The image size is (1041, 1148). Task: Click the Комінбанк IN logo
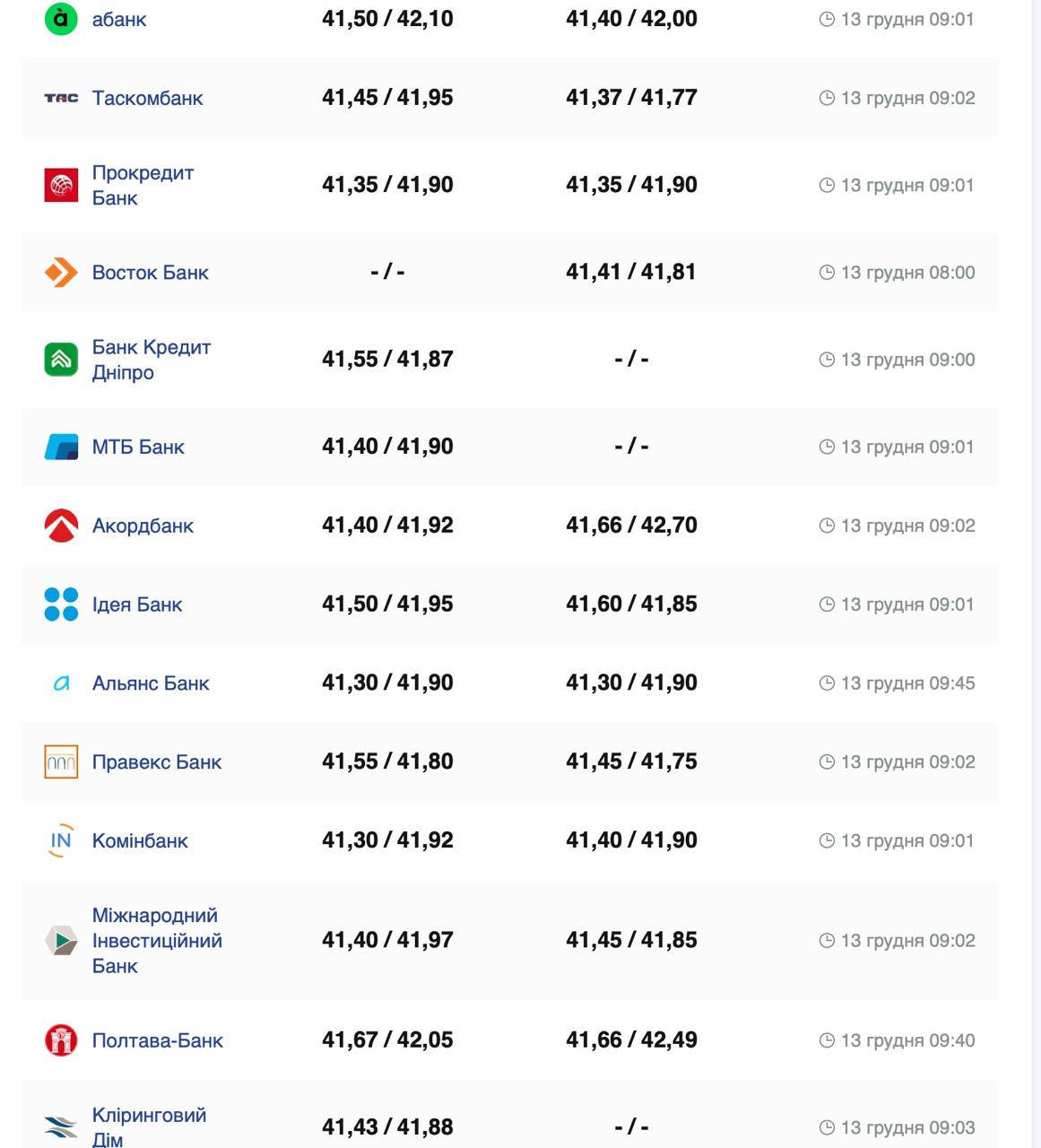(x=61, y=840)
